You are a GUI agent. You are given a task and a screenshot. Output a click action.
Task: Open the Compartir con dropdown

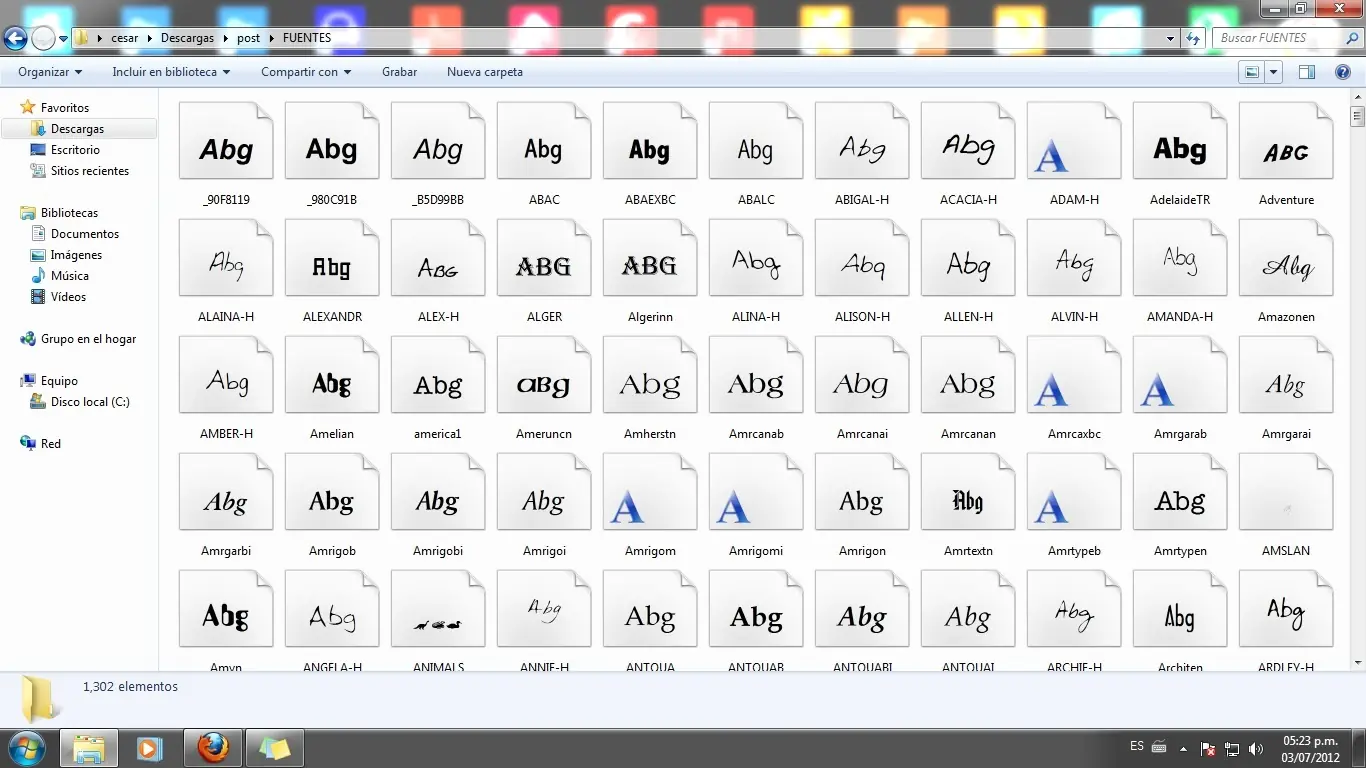pos(306,72)
